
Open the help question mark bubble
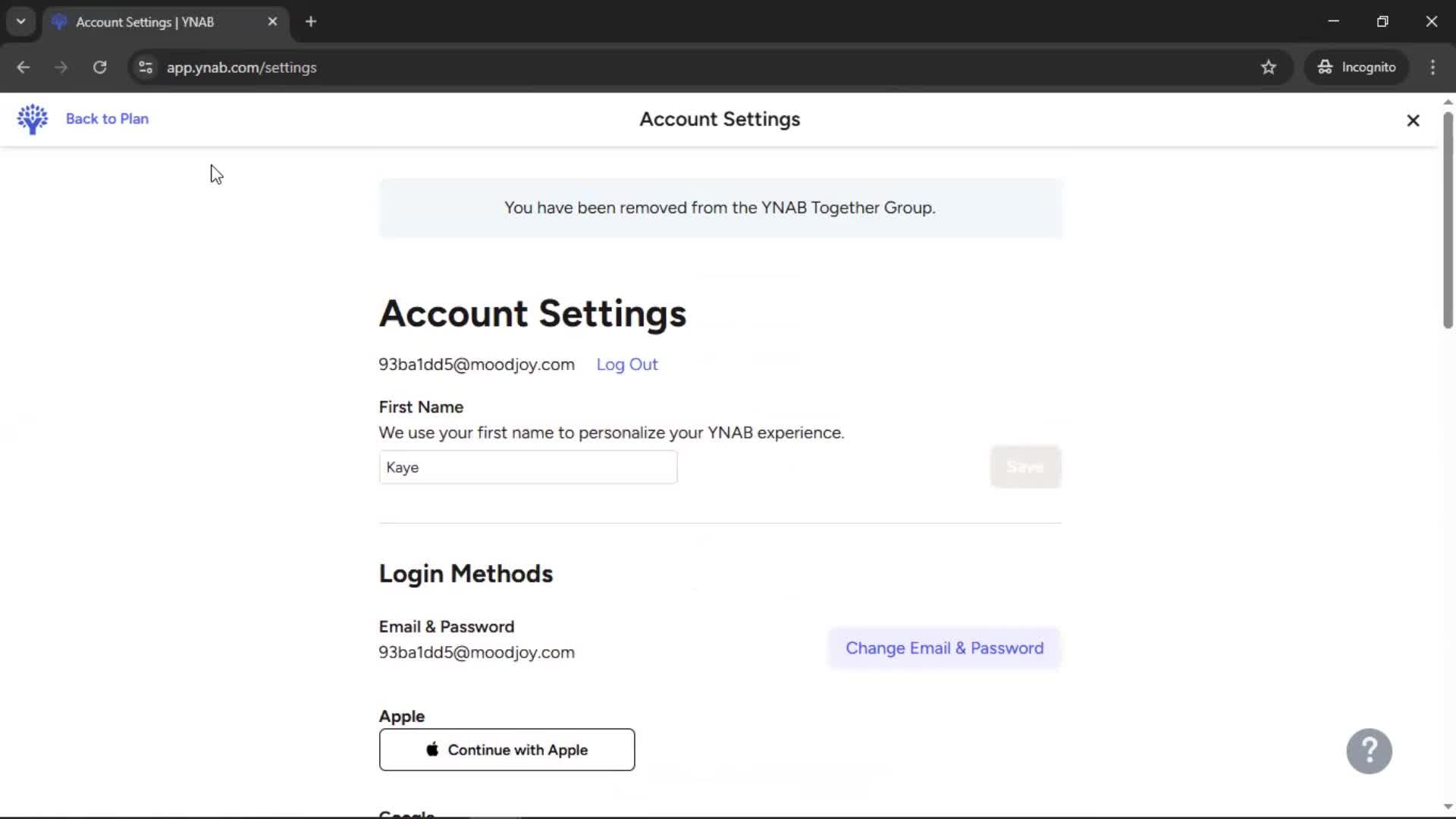[x=1369, y=752]
